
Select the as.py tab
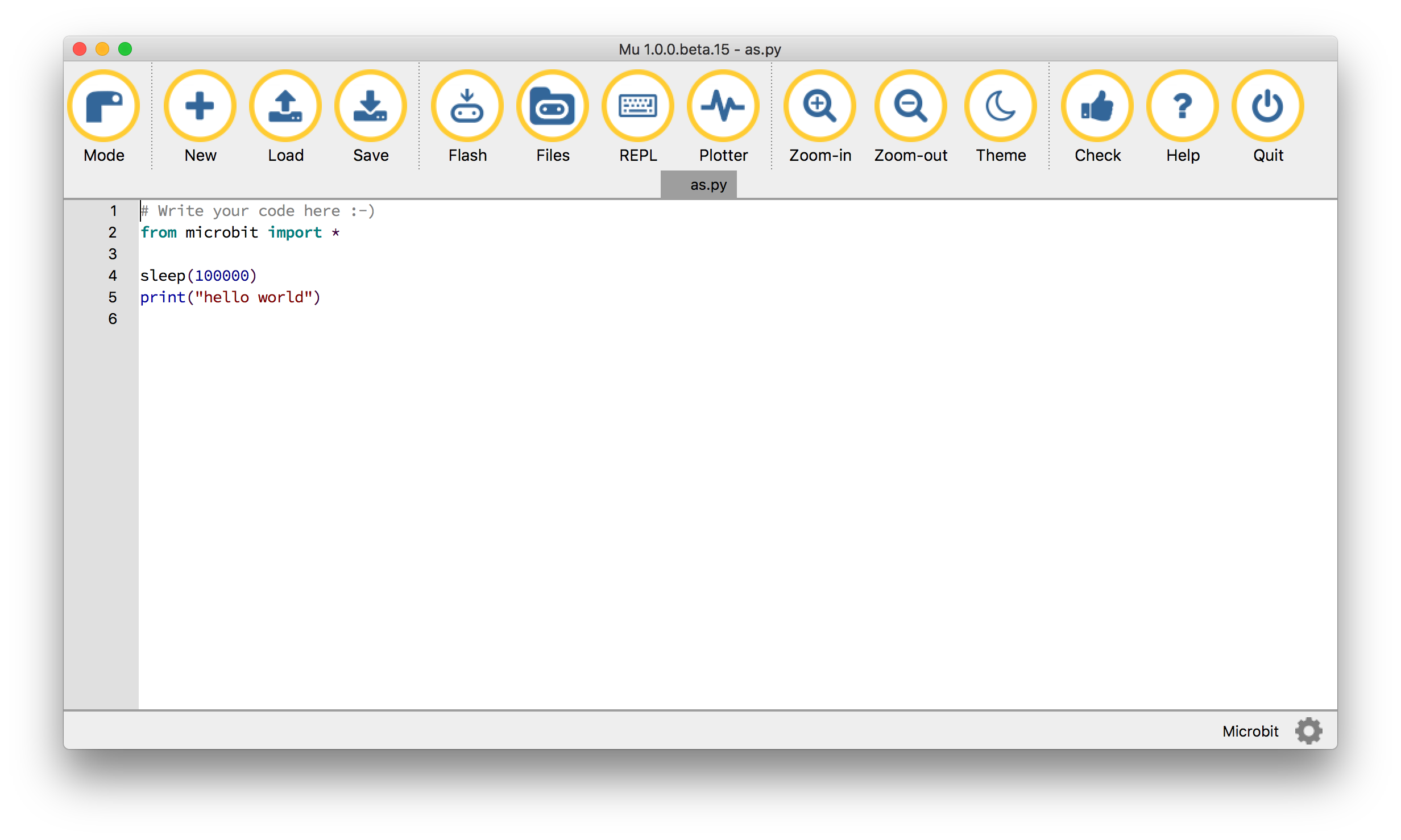point(699,185)
